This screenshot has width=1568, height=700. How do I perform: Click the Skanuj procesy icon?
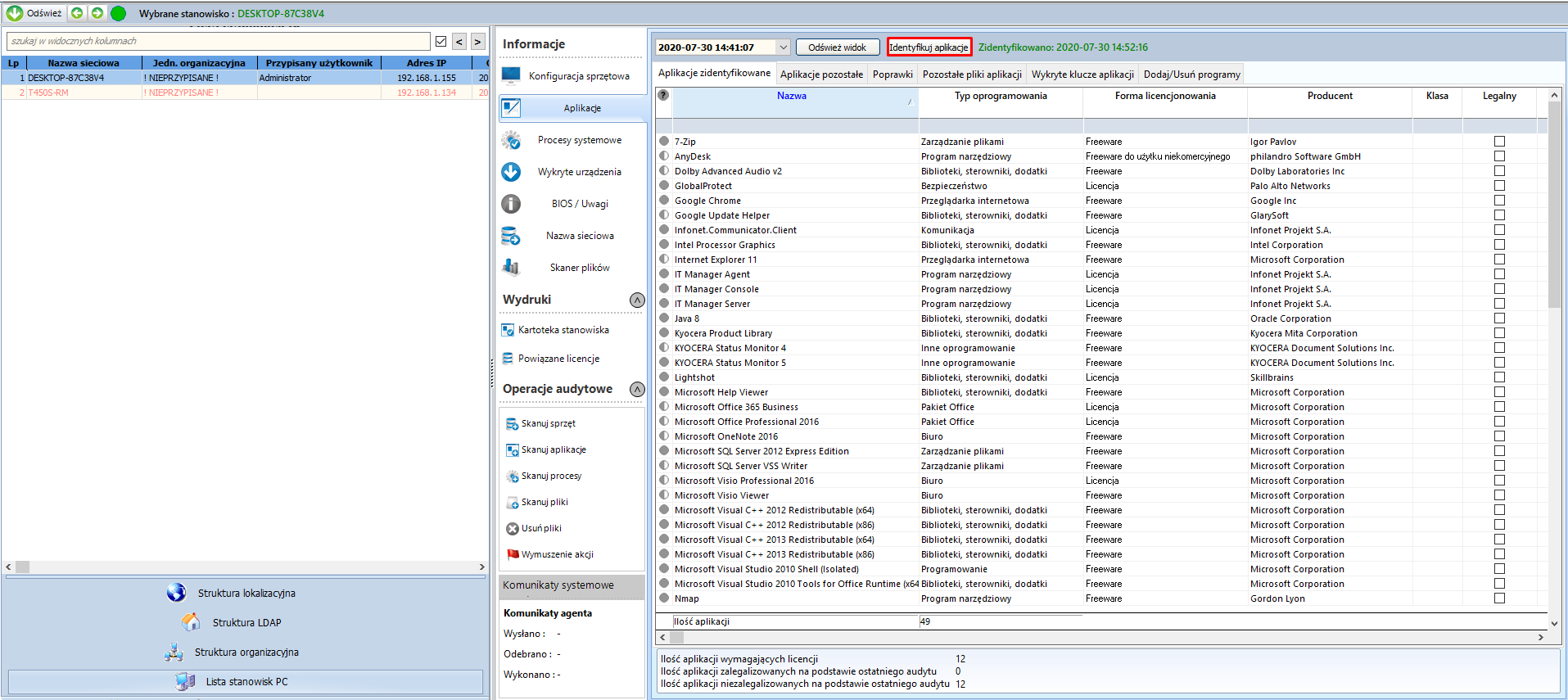pyautogui.click(x=513, y=476)
